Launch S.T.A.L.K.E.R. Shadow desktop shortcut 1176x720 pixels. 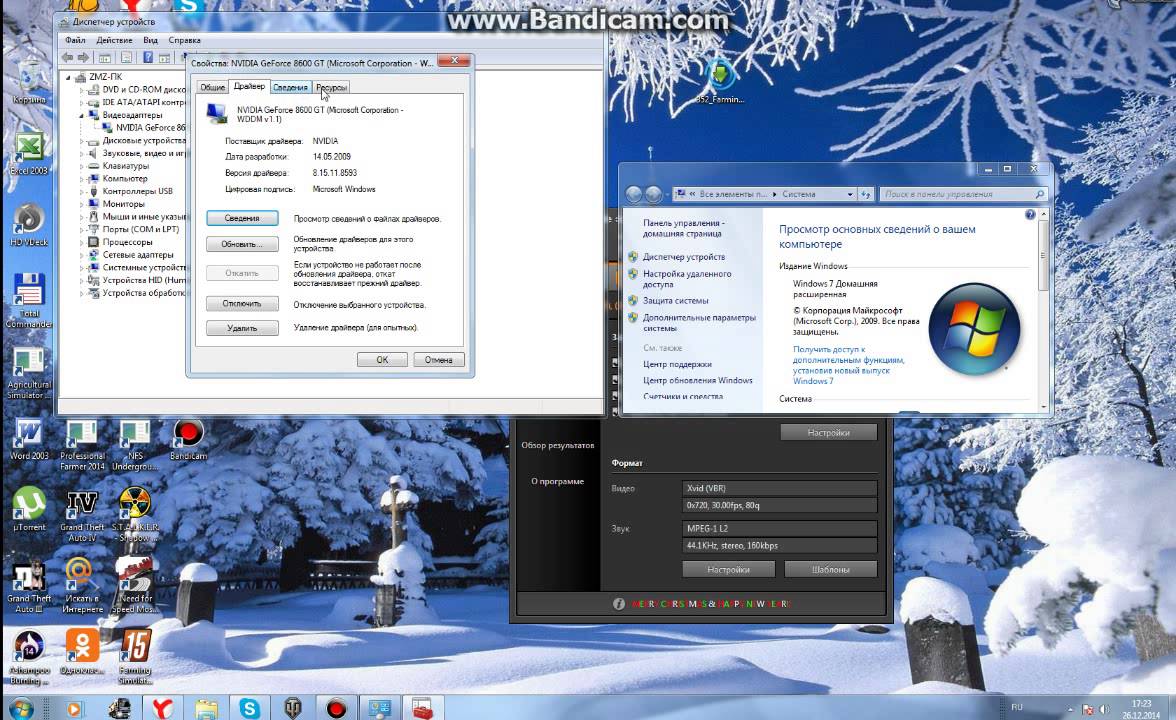[135, 515]
